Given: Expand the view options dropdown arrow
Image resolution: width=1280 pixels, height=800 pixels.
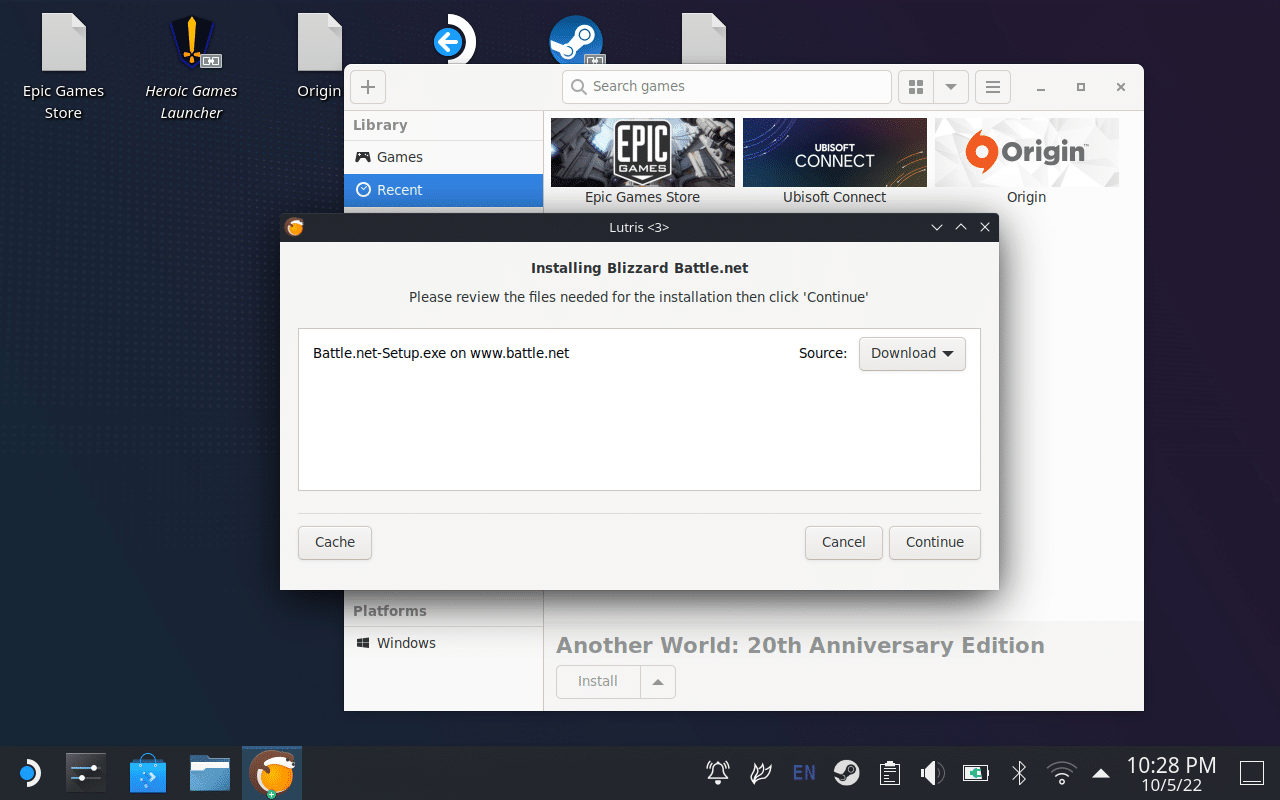Looking at the screenshot, I should tap(951, 87).
